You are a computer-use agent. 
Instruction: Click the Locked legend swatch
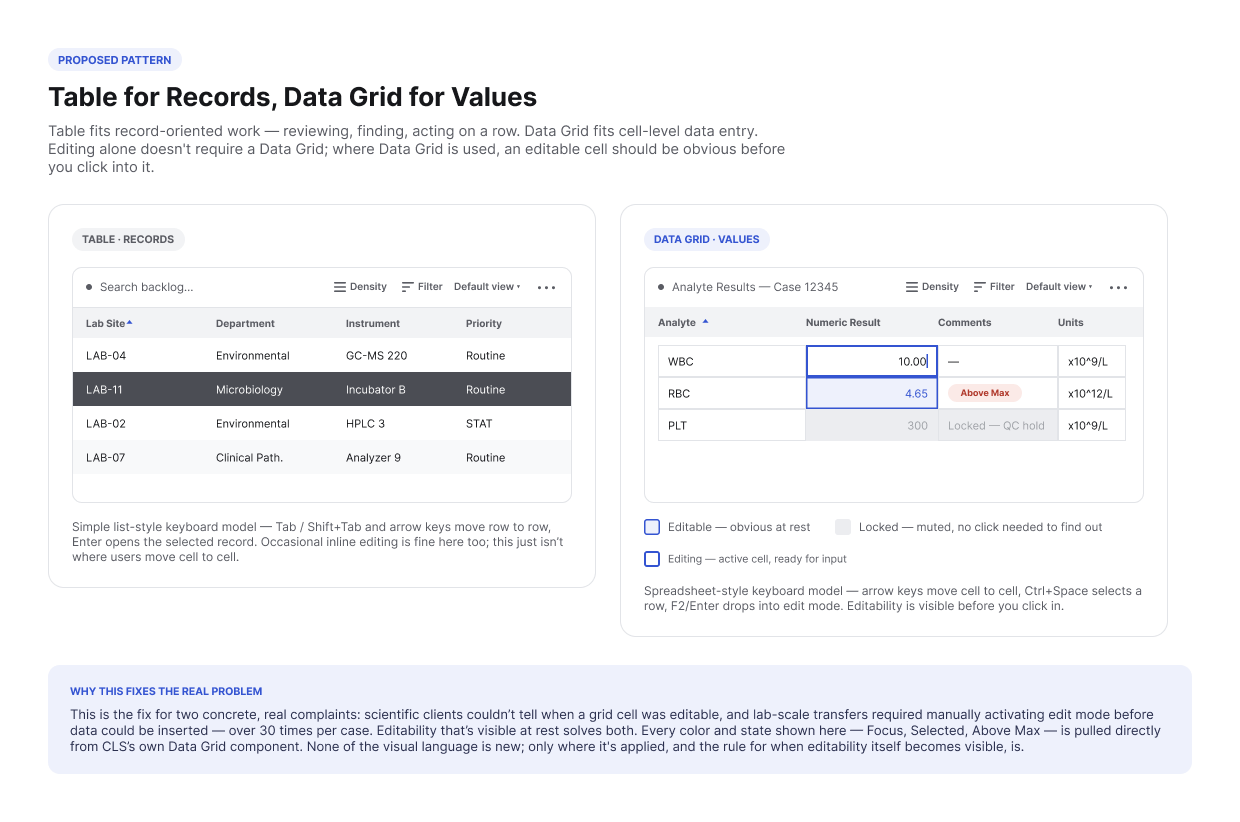click(843, 527)
